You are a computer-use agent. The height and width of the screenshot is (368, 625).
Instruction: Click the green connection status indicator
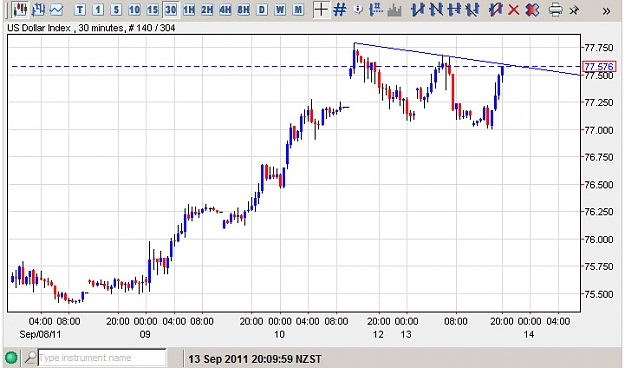tap(11, 357)
